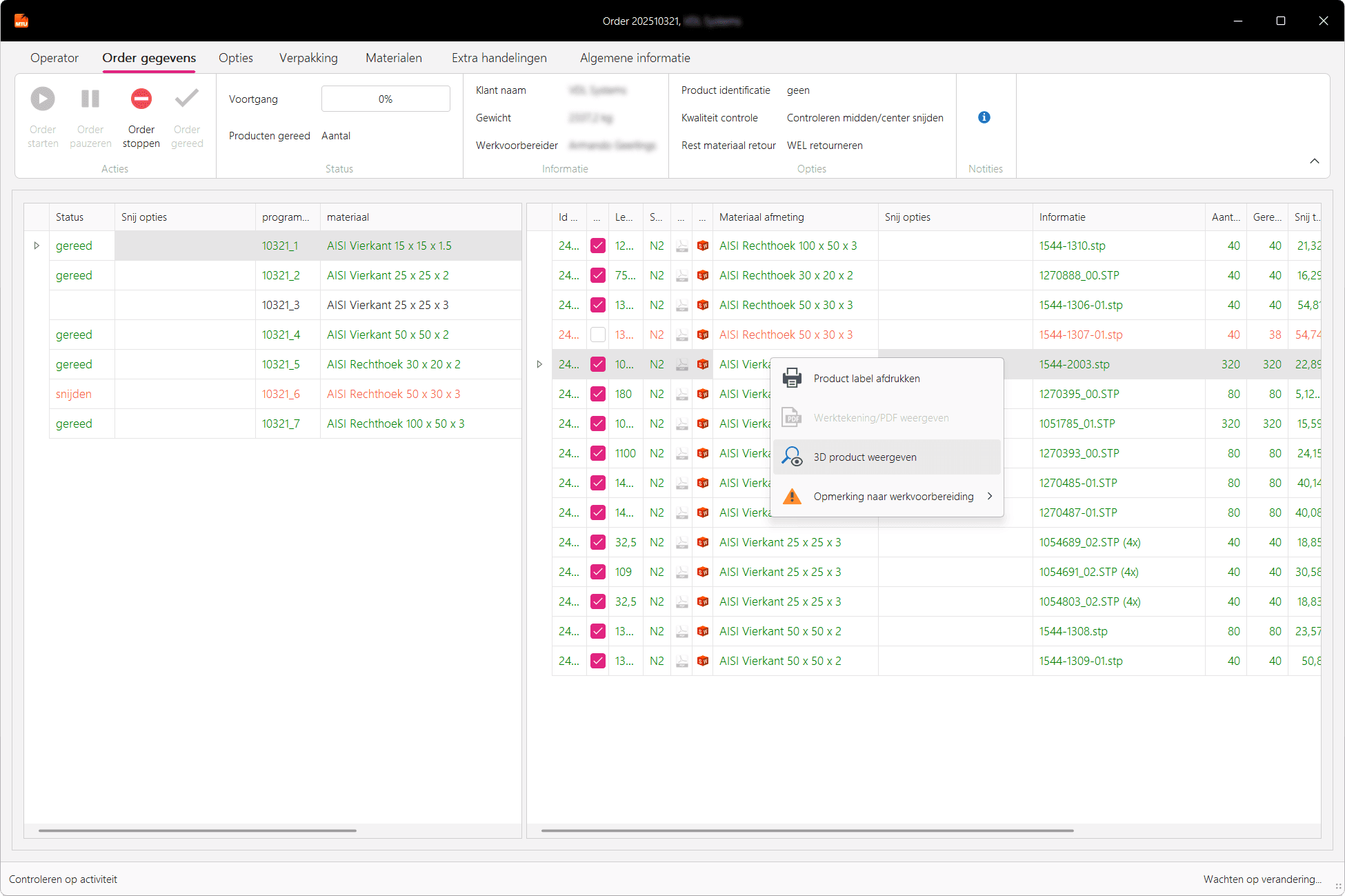
Task: Collapse the ribbon panel with the chevron
Action: tap(1314, 161)
